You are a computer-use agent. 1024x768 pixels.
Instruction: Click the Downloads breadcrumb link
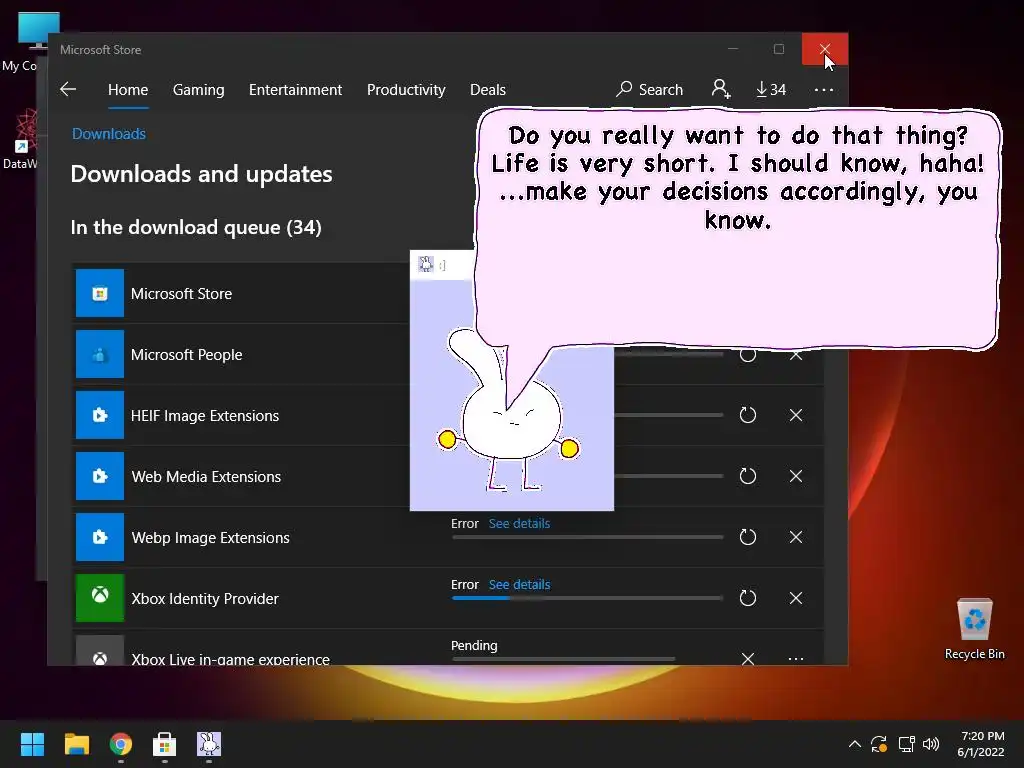click(108, 134)
